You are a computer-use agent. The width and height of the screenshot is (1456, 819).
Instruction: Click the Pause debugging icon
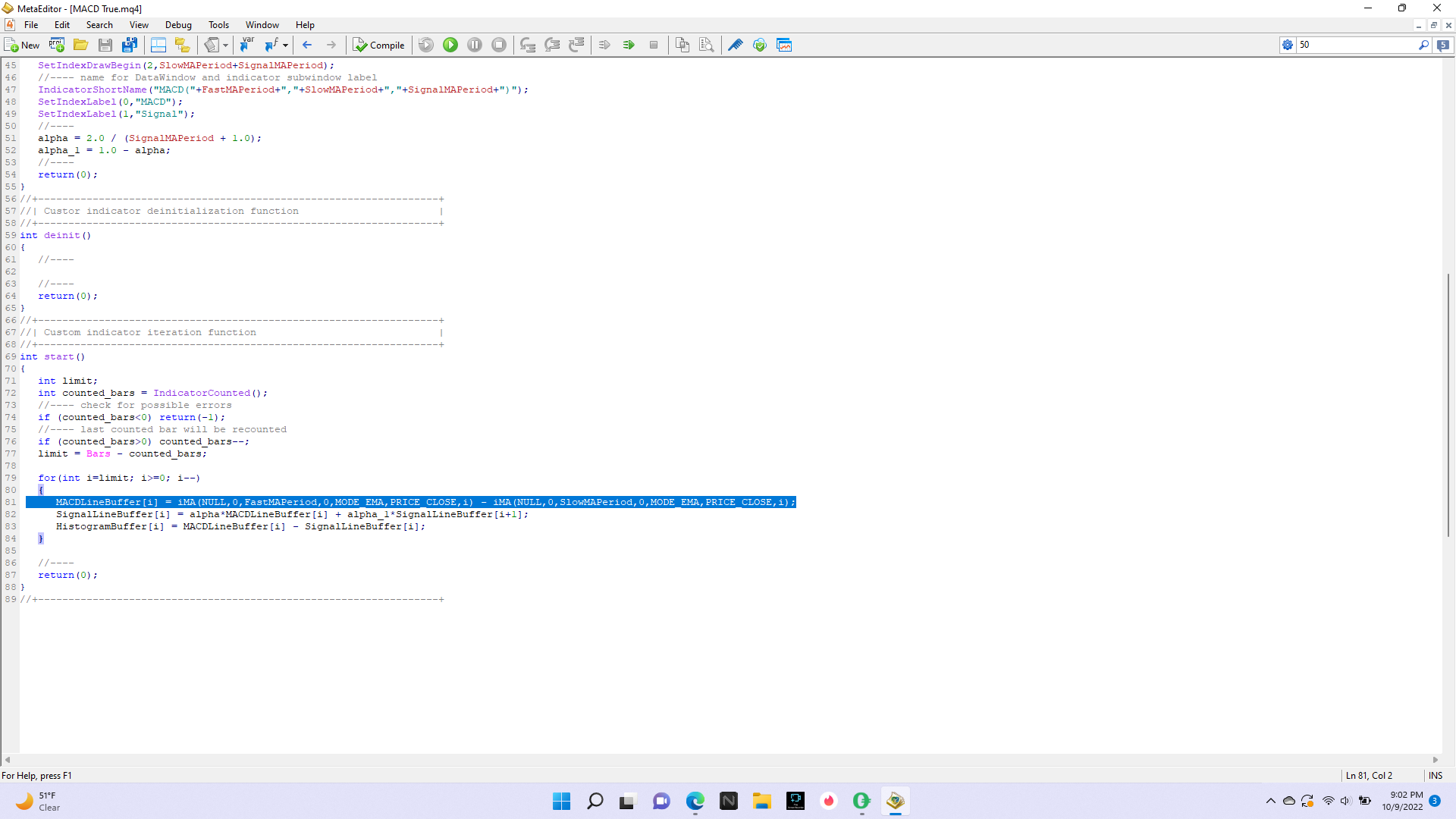pos(475,45)
